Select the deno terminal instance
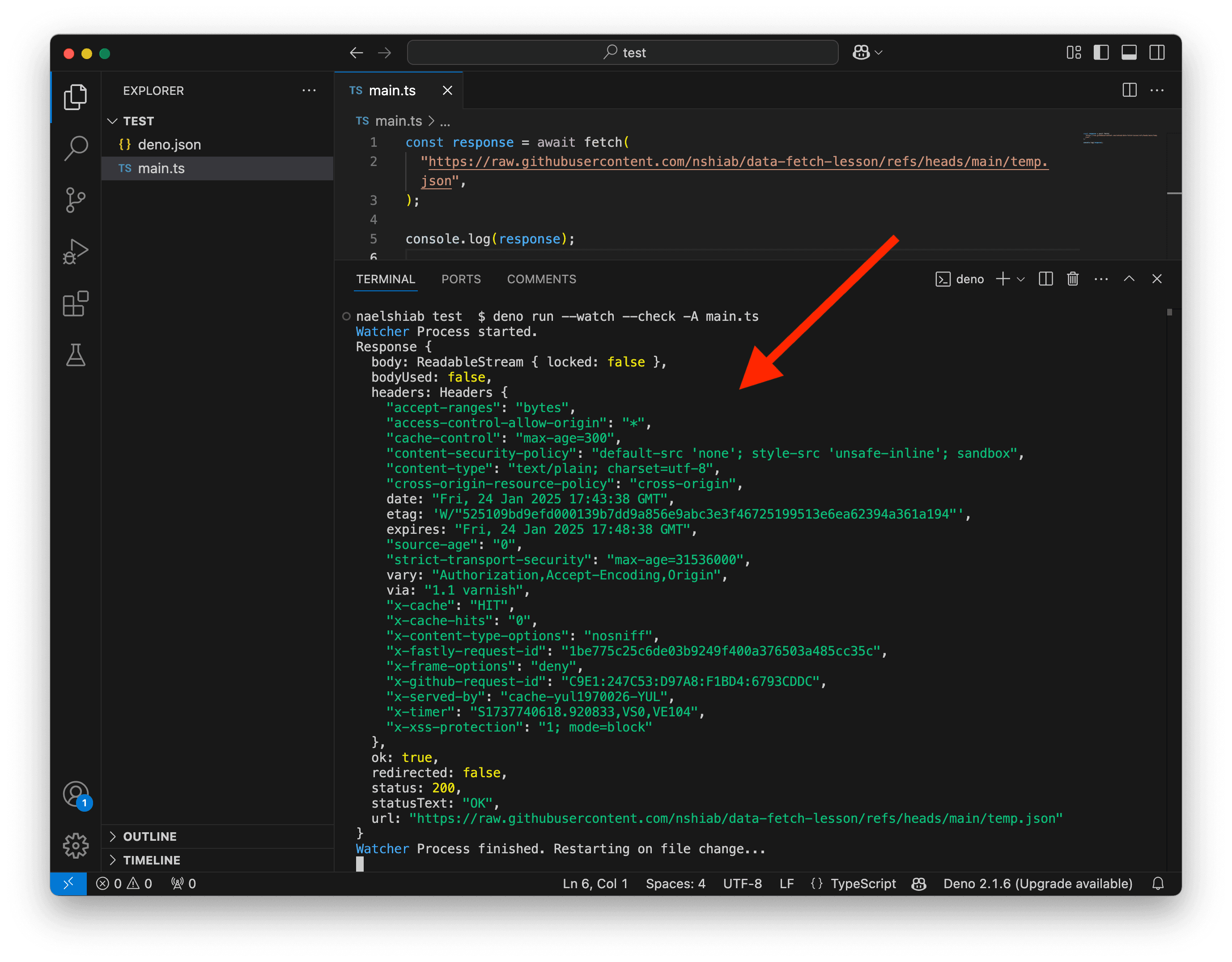 tap(959, 279)
